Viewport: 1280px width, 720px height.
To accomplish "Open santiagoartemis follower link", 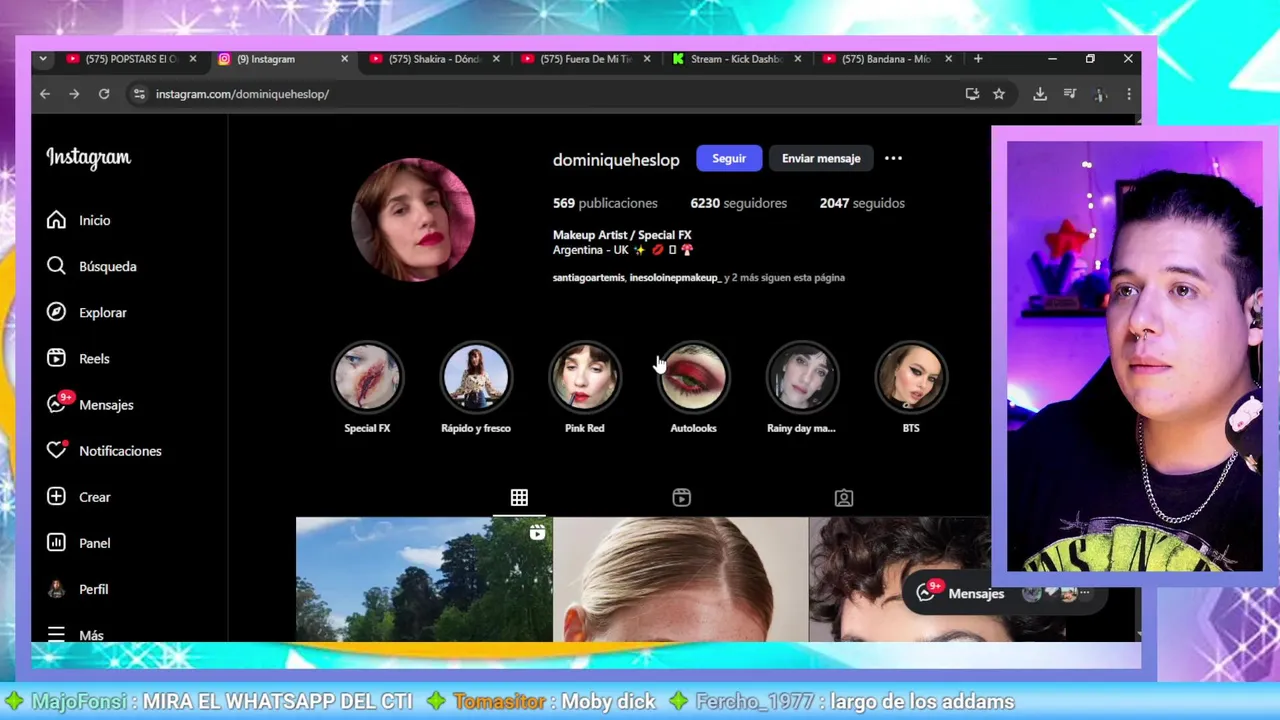I will 588,278.
